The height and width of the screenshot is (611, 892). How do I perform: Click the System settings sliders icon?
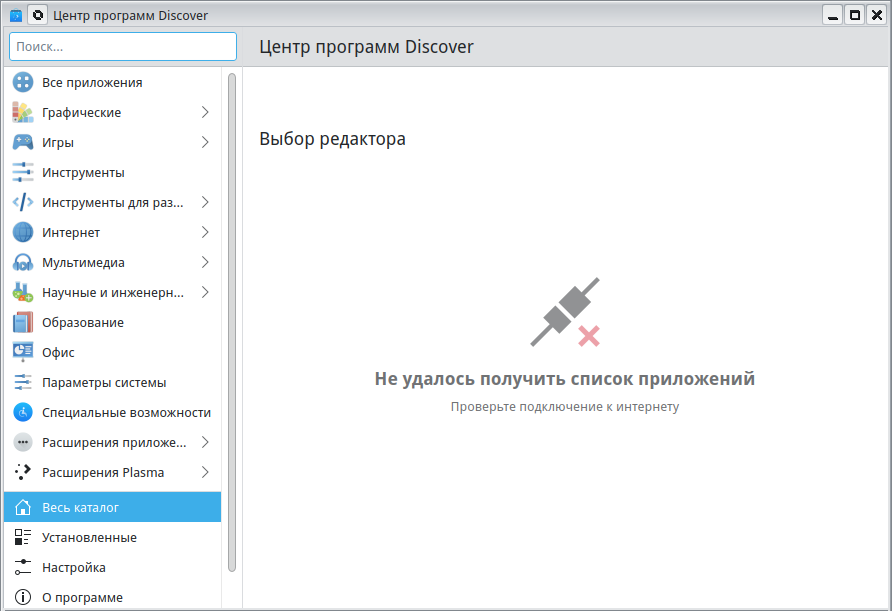[23, 382]
